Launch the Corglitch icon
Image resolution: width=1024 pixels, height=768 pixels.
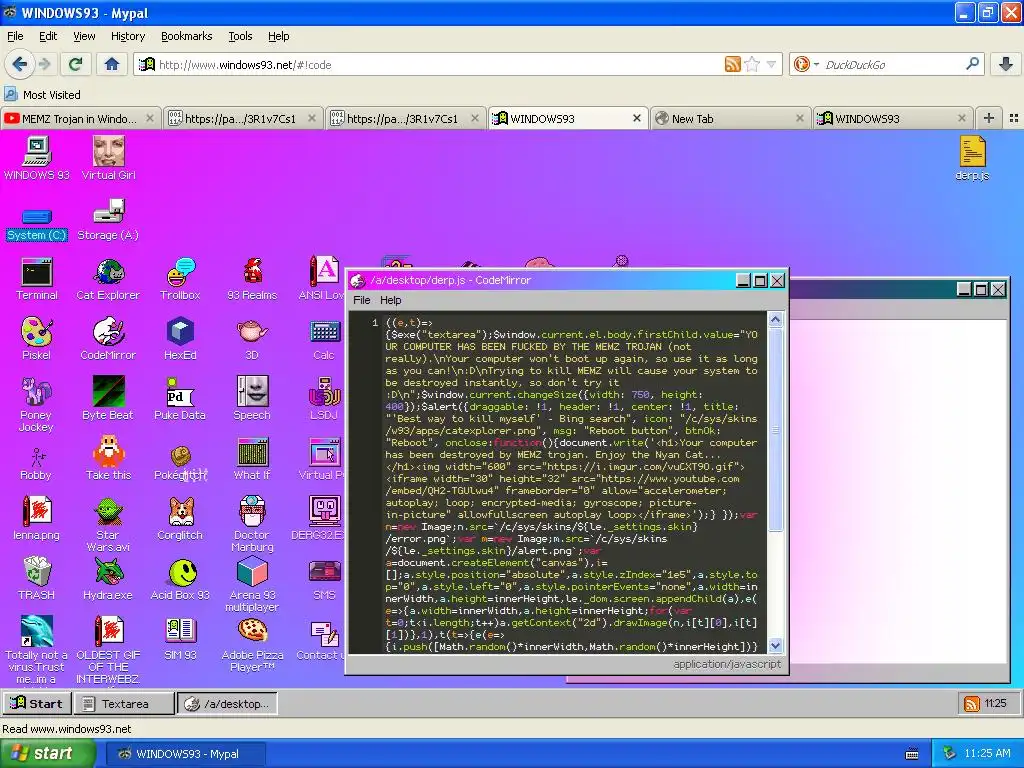180,519
